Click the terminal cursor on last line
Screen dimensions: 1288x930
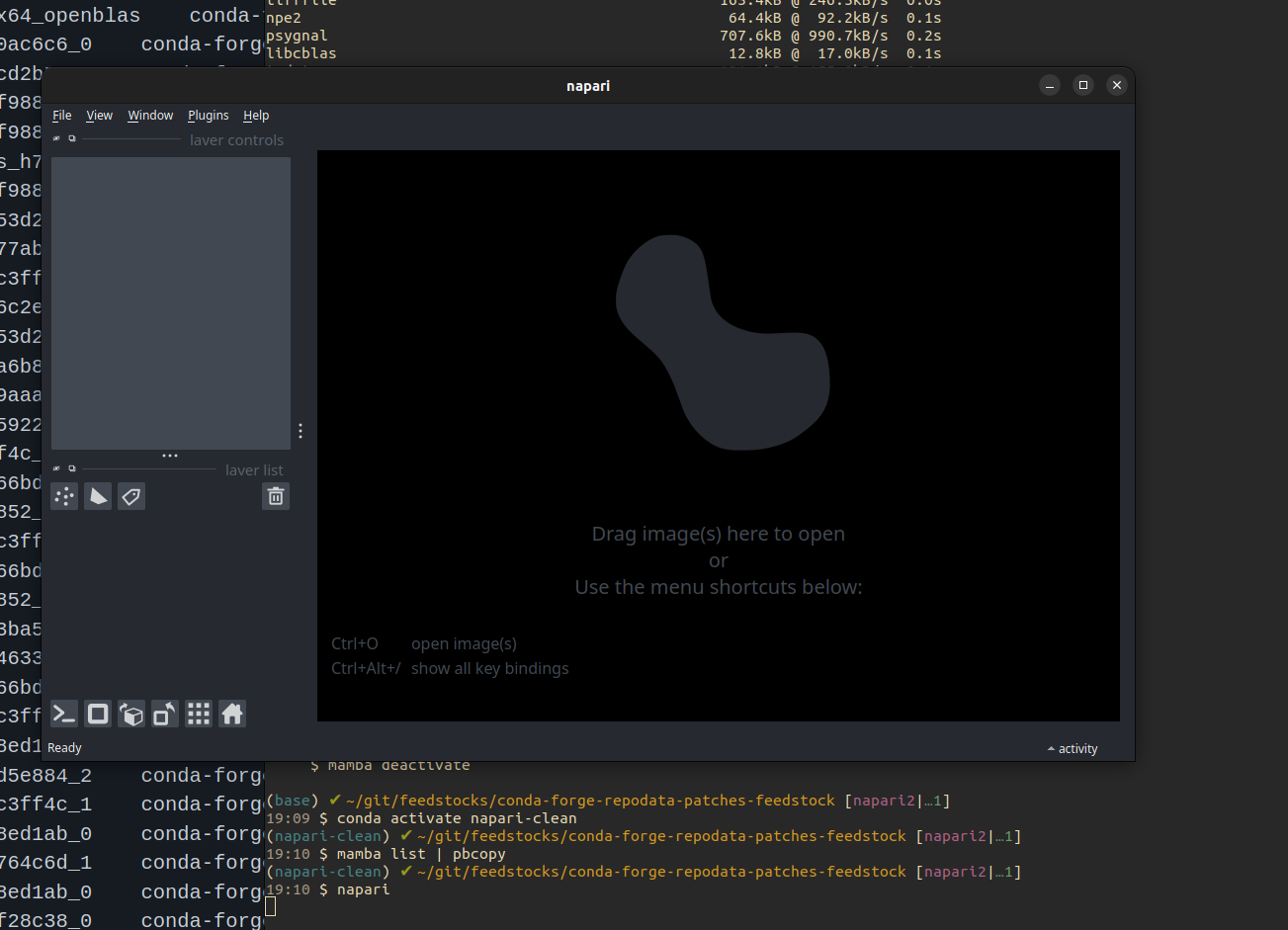pos(271,907)
